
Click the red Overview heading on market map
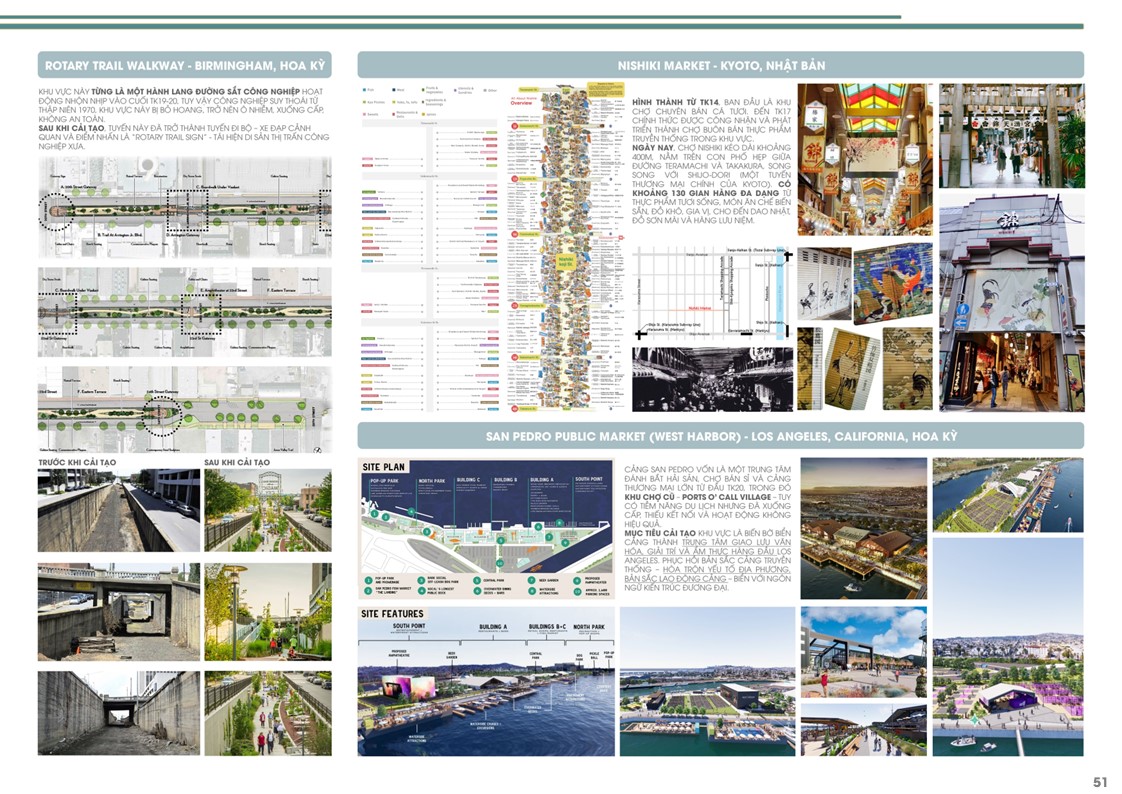(x=522, y=103)
